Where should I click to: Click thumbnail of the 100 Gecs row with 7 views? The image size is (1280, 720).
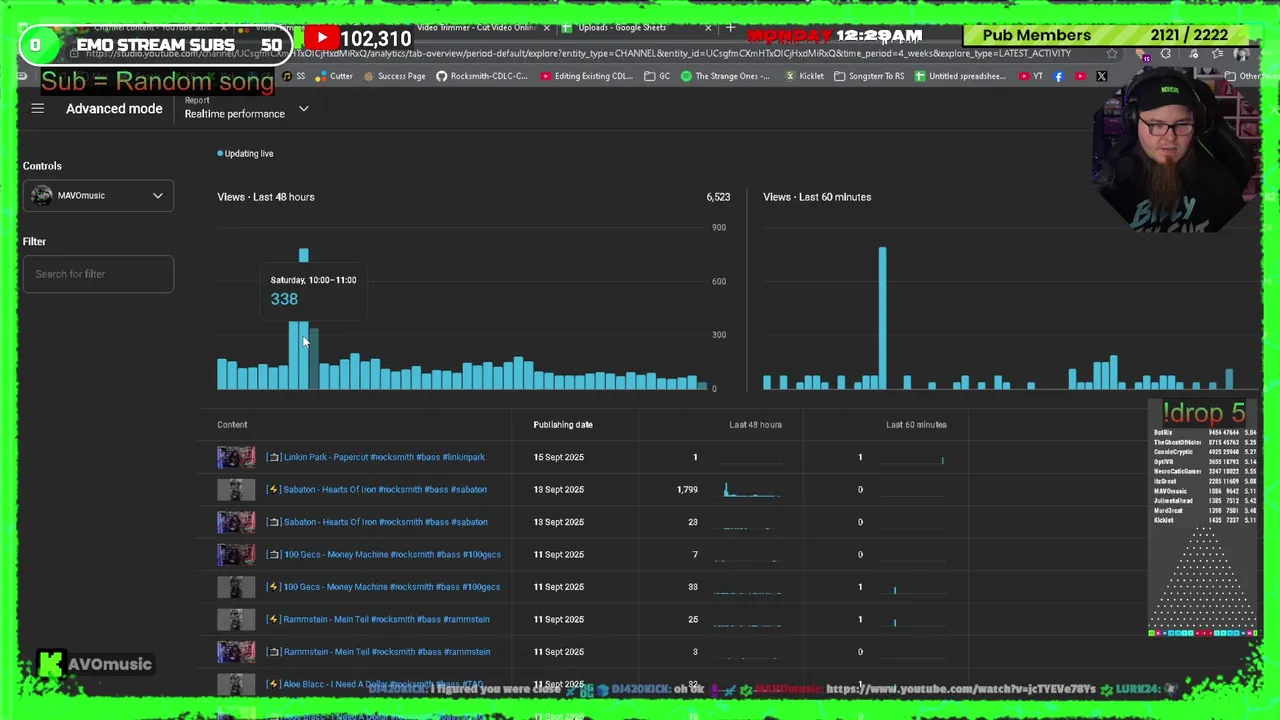coord(236,554)
